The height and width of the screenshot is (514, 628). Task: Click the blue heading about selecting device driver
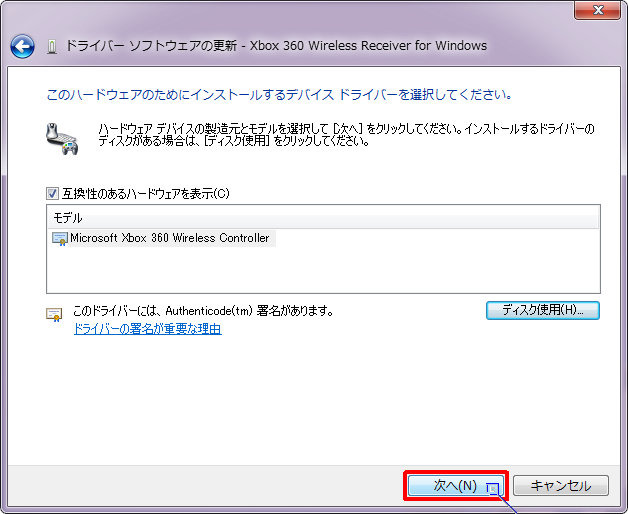[279, 95]
